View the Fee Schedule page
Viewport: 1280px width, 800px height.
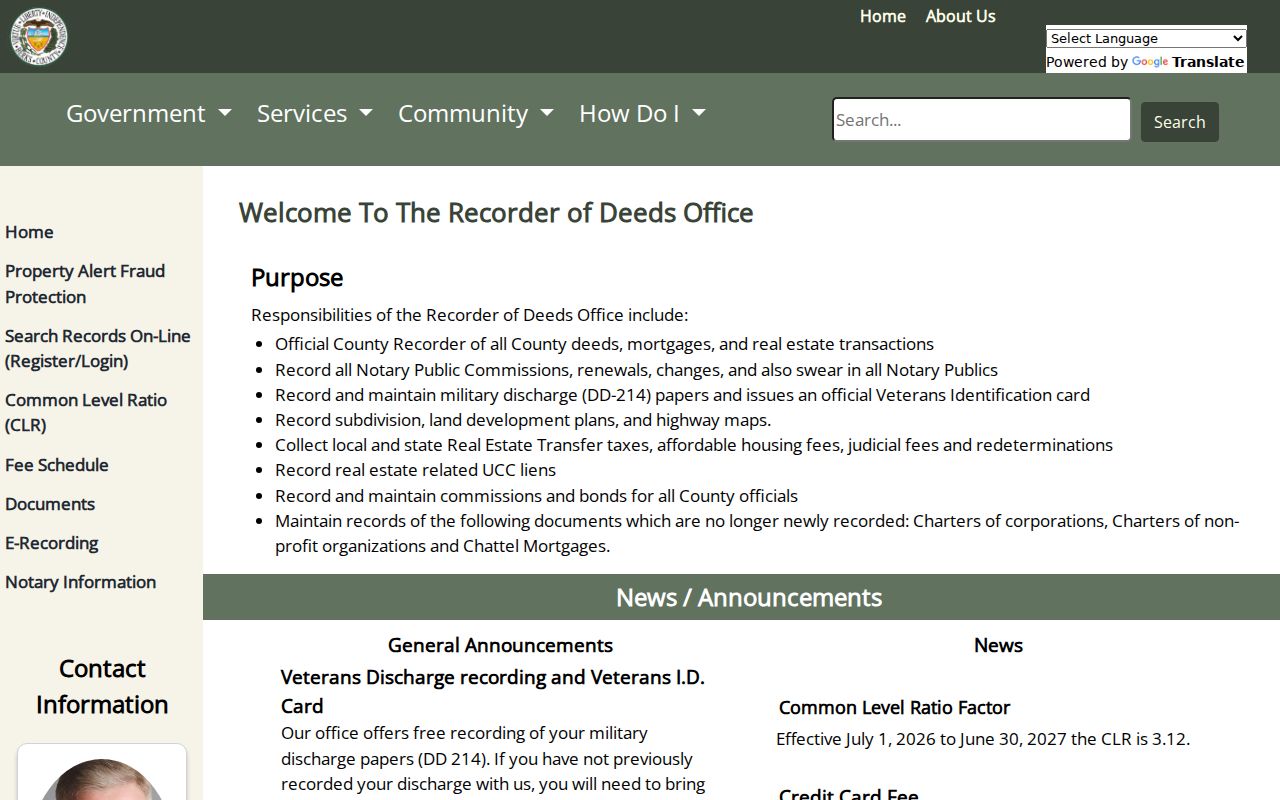tap(57, 465)
